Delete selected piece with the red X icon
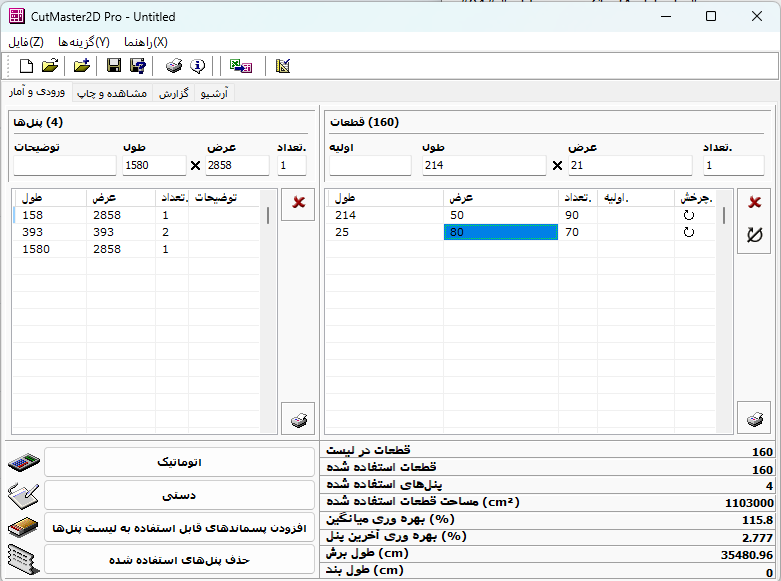Screen dimensions: 781x581 click(x=754, y=203)
